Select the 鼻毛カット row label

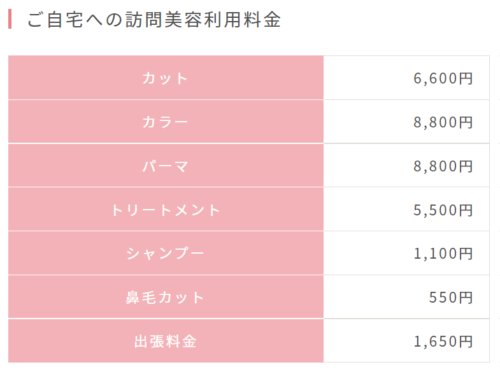[166, 297]
